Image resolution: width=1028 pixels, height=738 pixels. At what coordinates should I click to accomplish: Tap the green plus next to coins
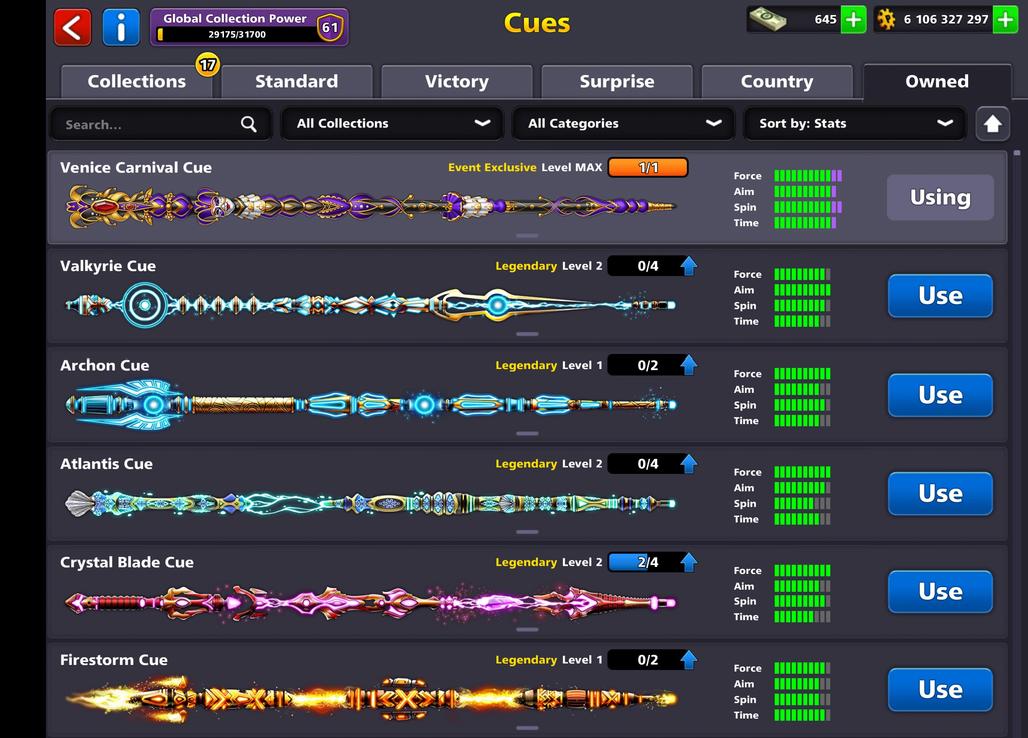1005,20
